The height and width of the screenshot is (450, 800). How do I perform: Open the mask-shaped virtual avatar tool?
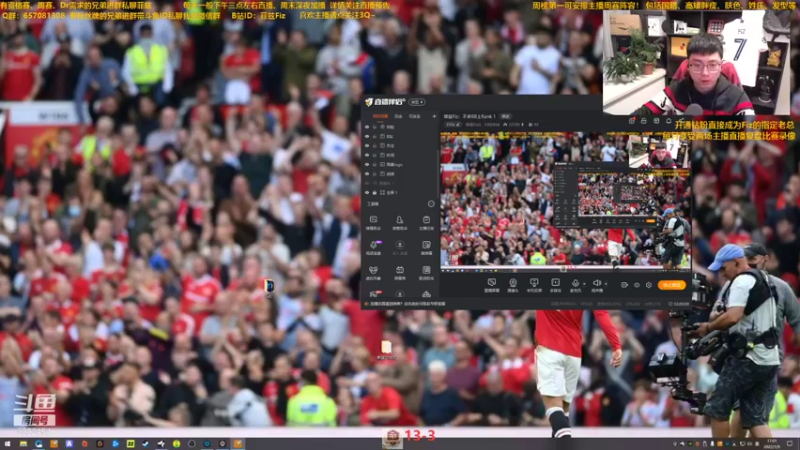(x=373, y=273)
